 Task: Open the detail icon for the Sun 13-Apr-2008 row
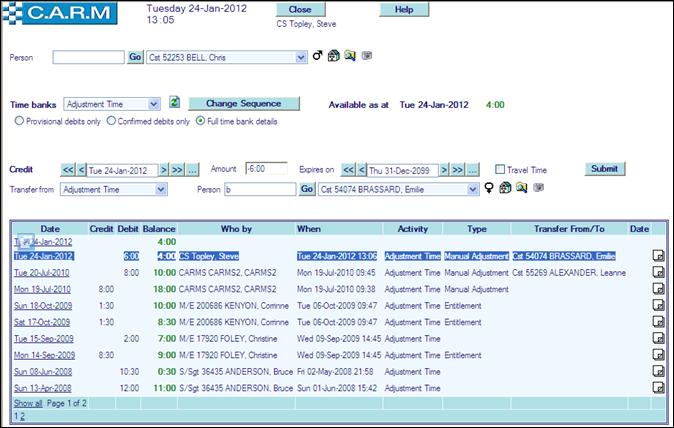pyautogui.click(x=659, y=387)
